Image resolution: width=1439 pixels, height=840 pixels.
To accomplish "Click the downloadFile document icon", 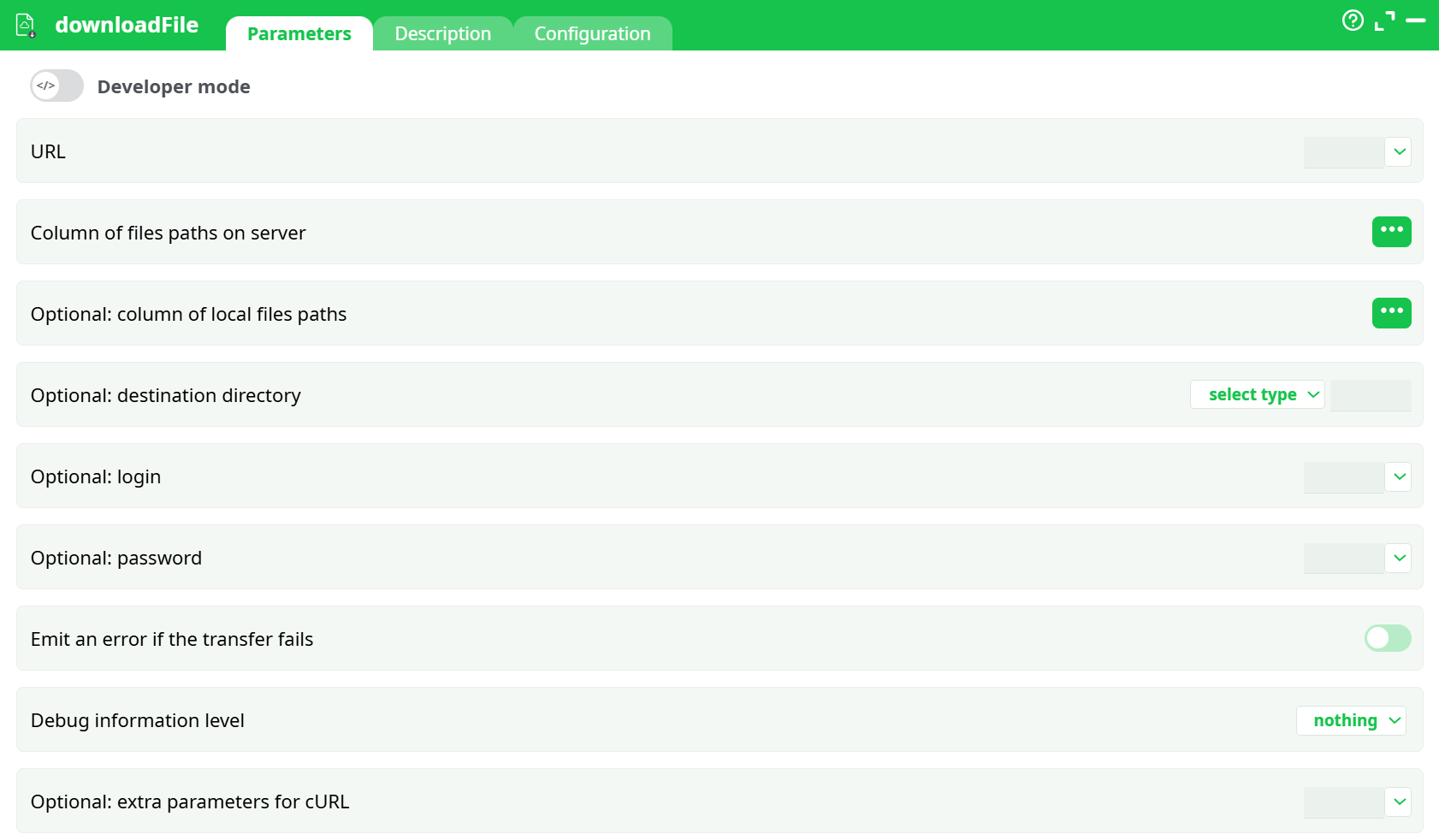I will (25, 25).
